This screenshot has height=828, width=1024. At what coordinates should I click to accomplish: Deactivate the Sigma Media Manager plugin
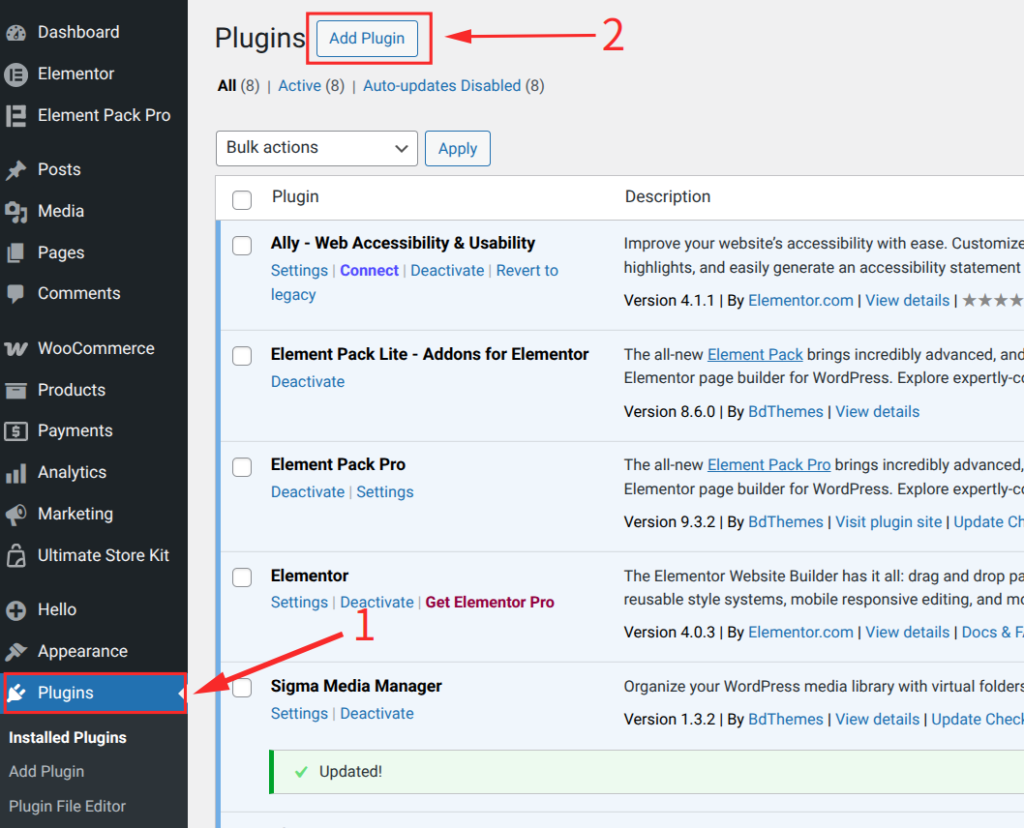[x=377, y=713]
